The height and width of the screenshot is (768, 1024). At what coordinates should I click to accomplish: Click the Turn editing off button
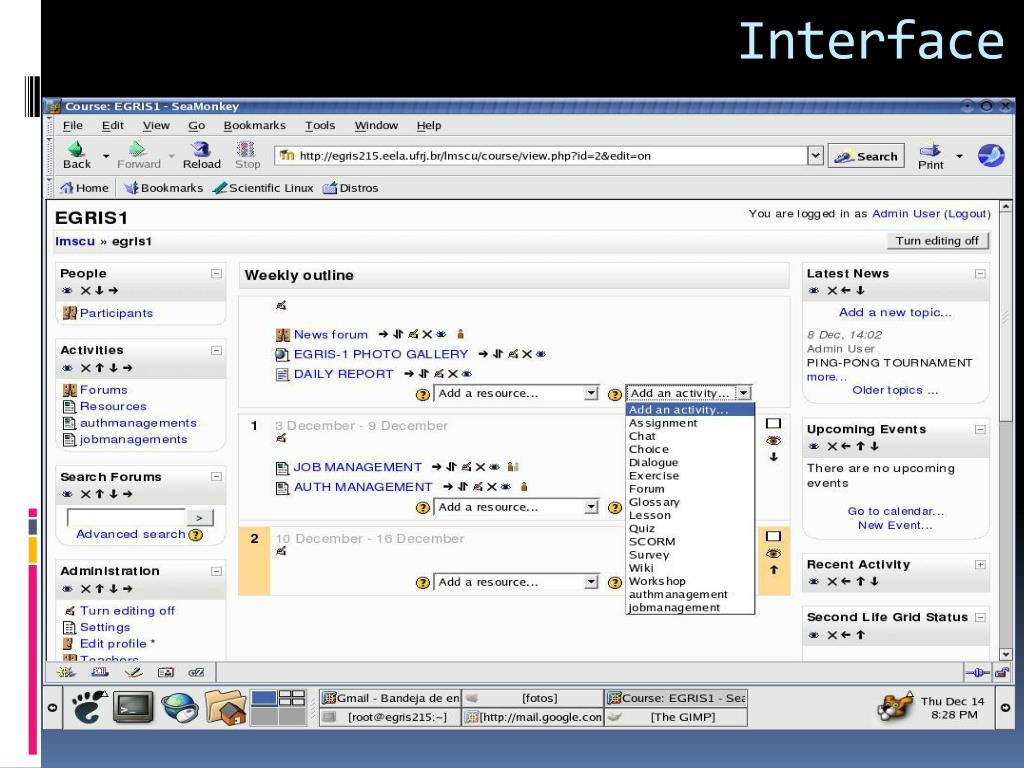pyautogui.click(x=937, y=241)
